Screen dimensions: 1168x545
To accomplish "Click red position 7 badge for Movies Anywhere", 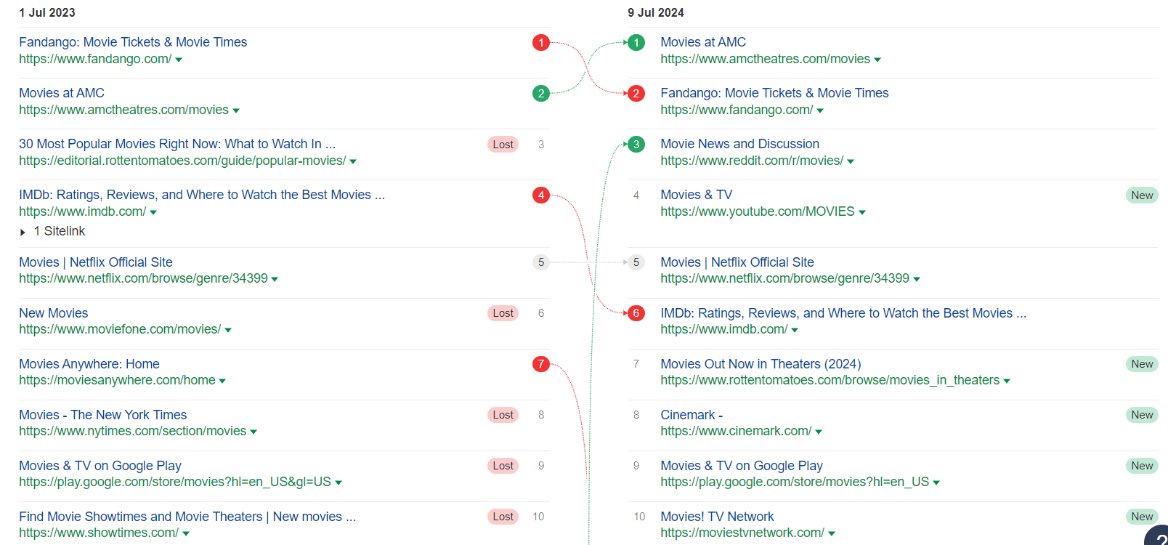I will (541, 364).
